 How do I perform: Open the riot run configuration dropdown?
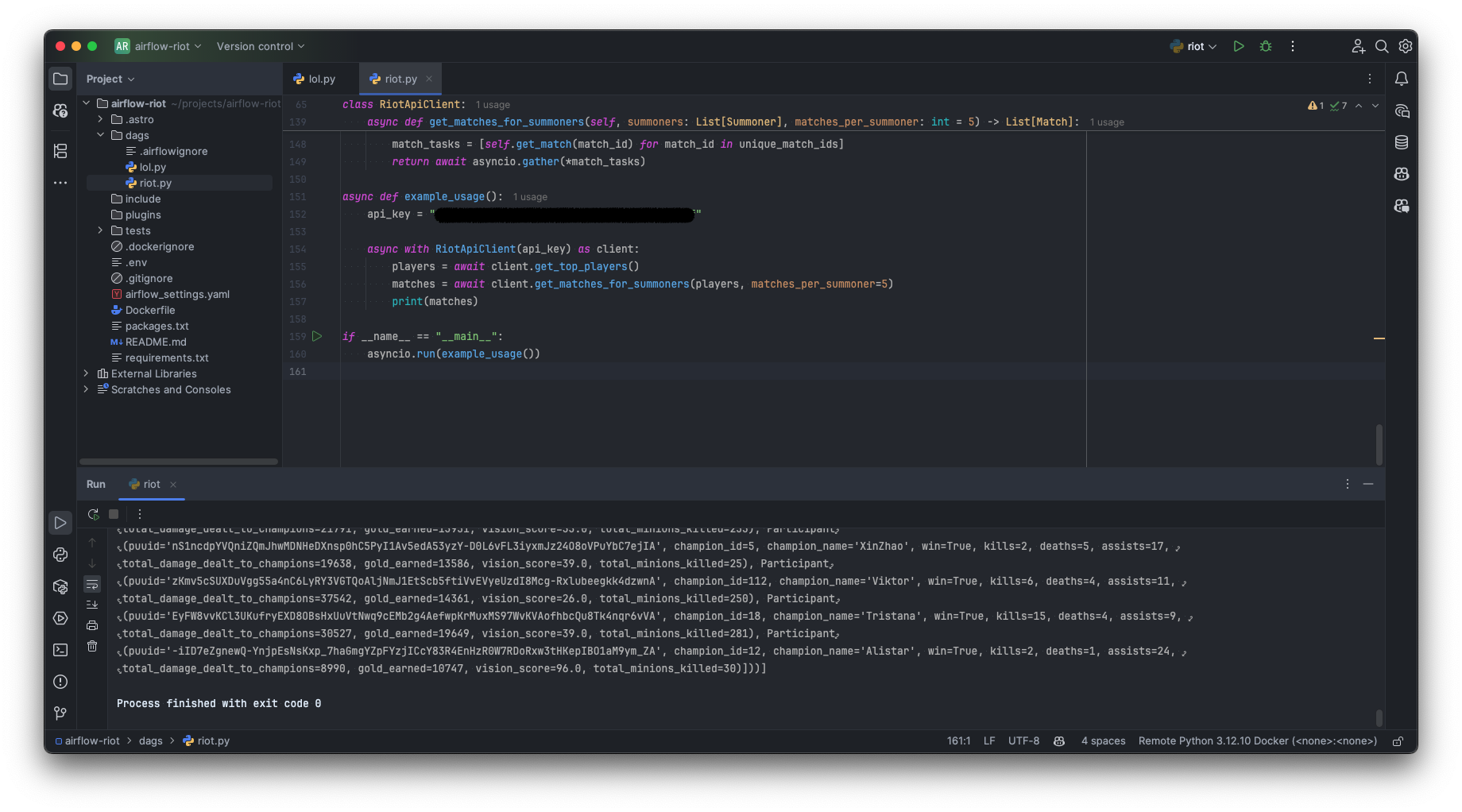[1193, 46]
